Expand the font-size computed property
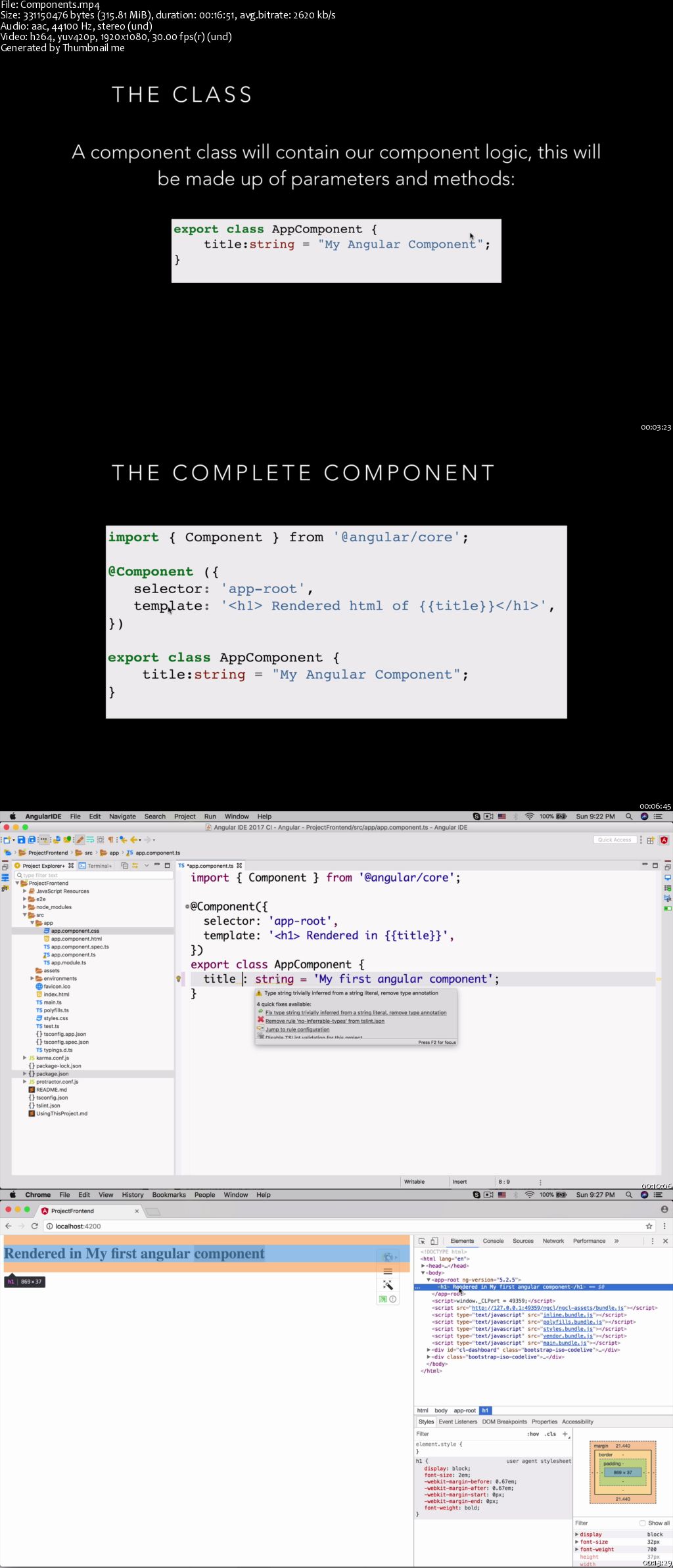The height and width of the screenshot is (1568, 673). tap(577, 1542)
